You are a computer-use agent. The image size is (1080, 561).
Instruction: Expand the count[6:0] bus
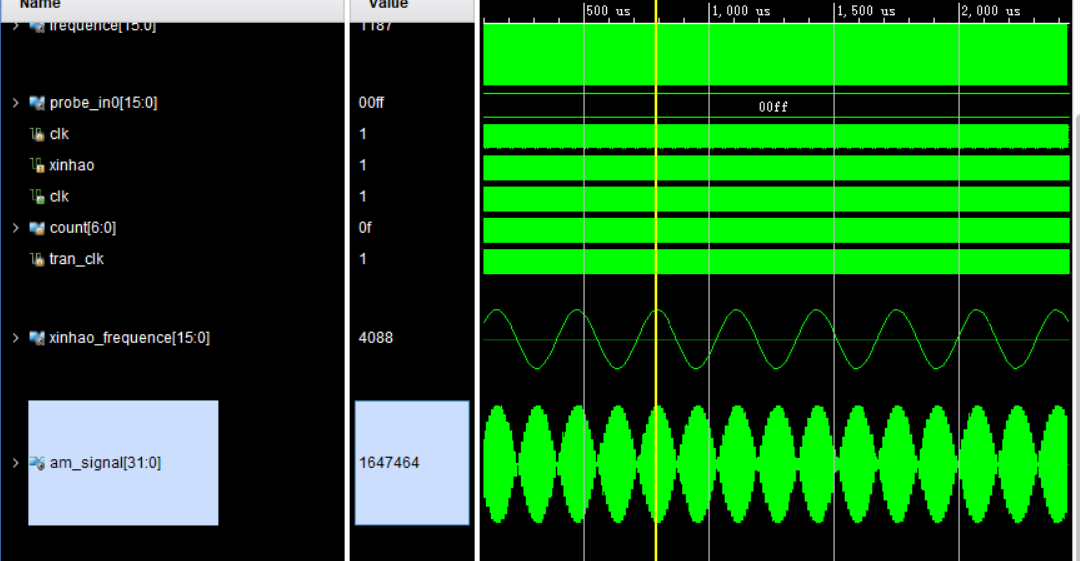click(x=16, y=227)
